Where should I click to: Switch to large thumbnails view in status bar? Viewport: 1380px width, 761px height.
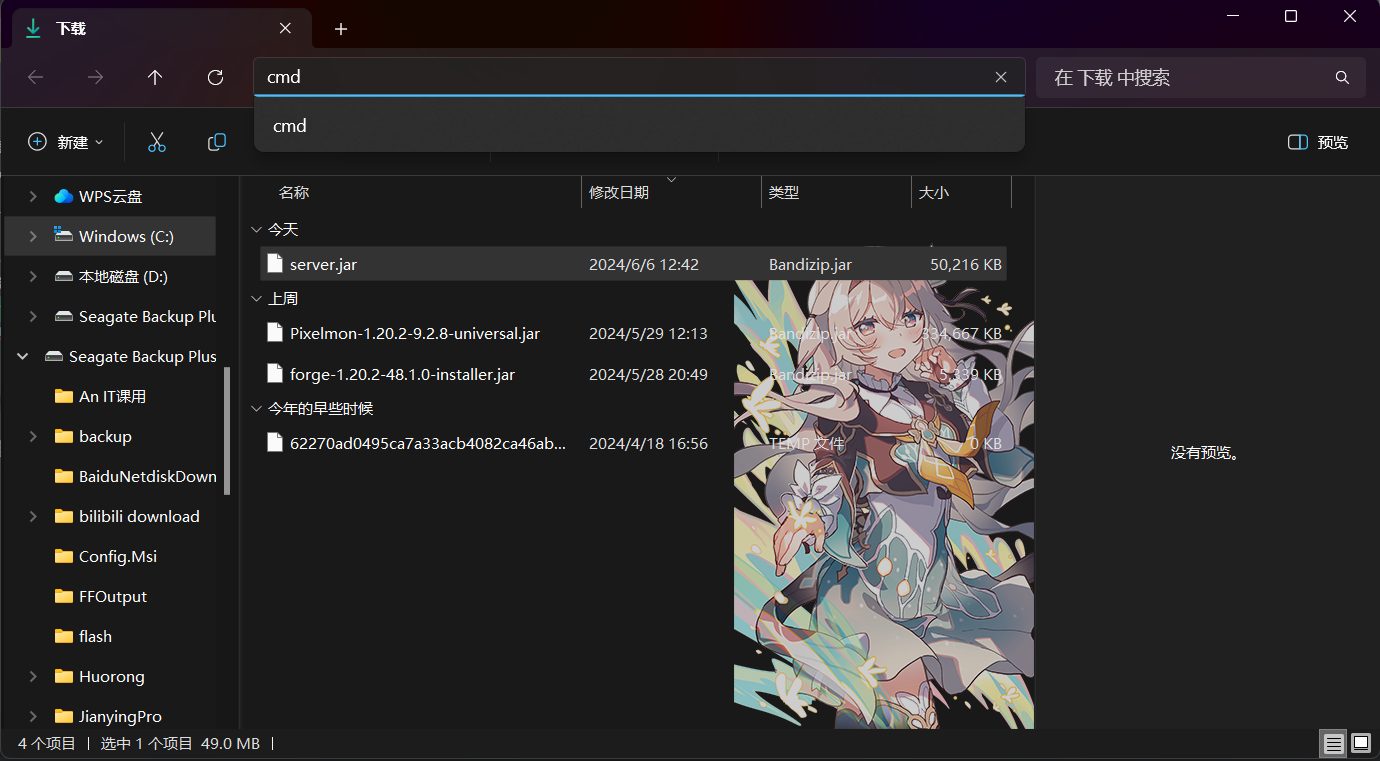point(1361,744)
